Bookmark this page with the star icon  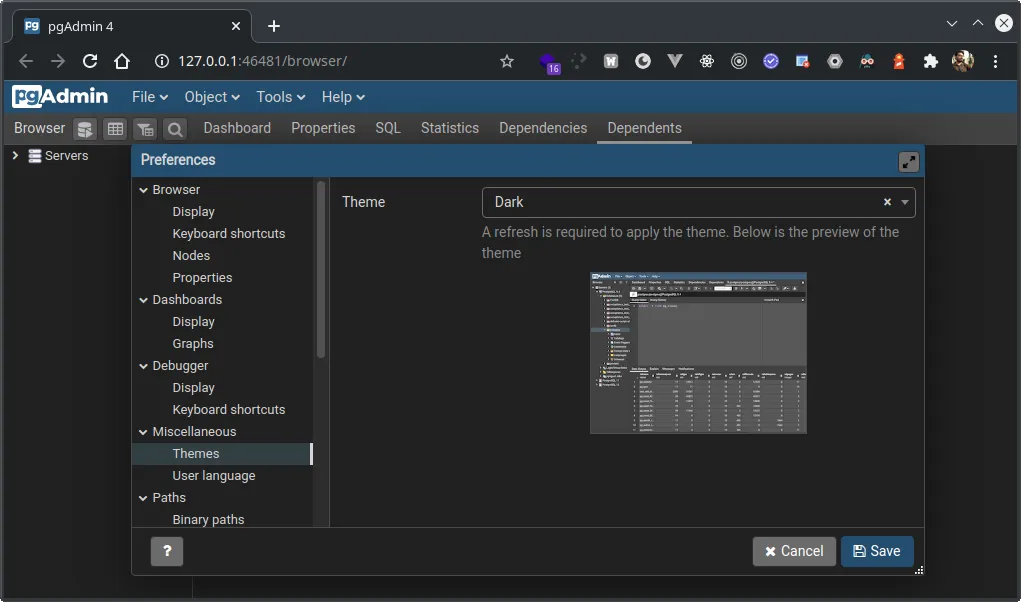pyautogui.click(x=507, y=61)
